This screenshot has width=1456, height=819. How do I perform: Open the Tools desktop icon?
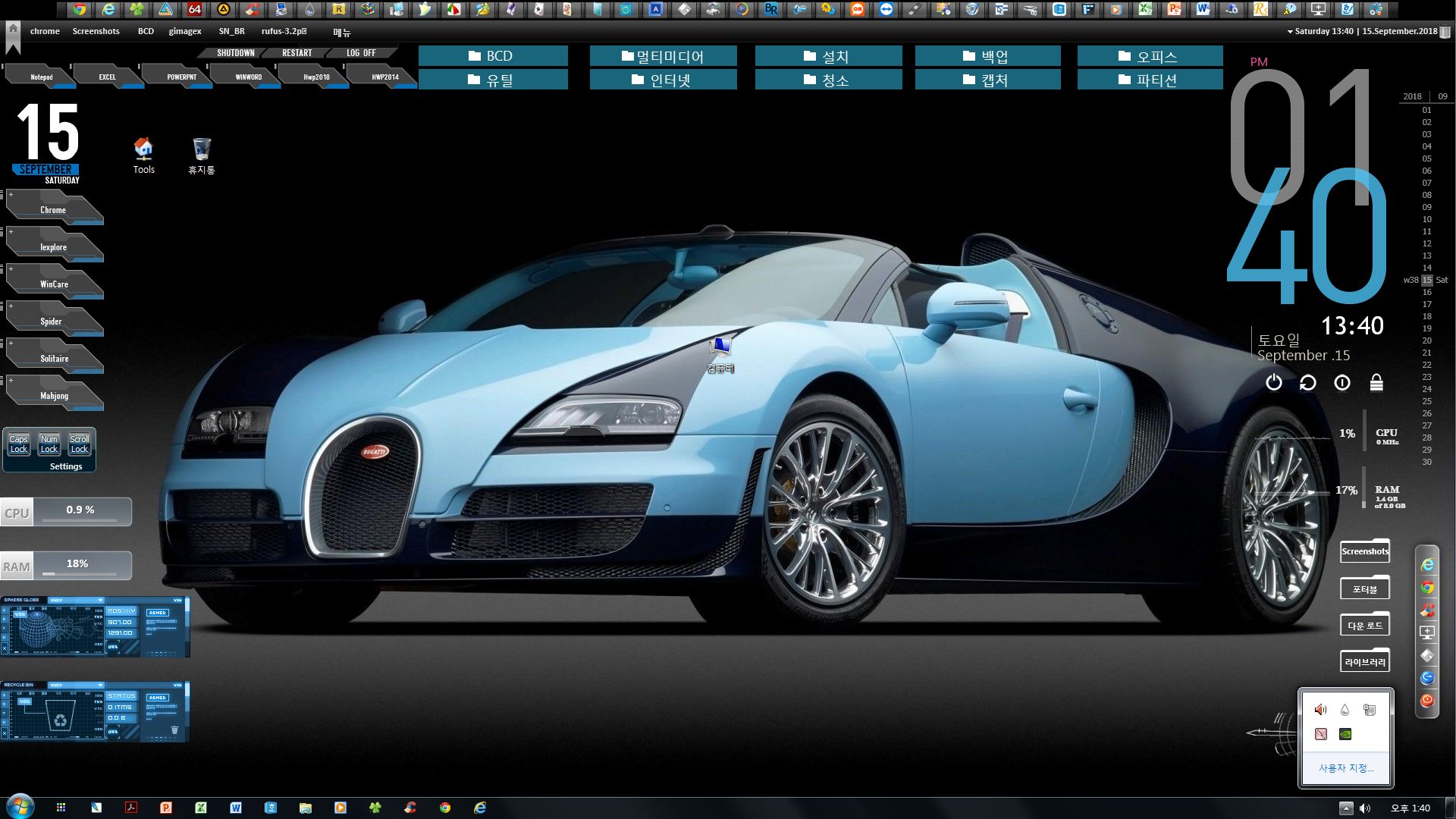click(x=143, y=155)
